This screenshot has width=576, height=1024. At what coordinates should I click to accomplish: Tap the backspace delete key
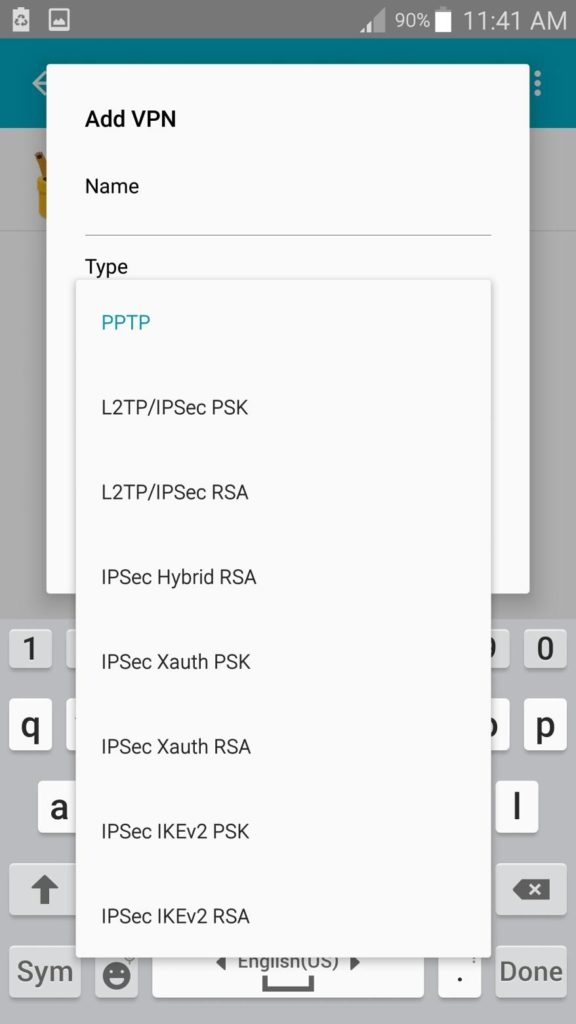tap(531, 889)
